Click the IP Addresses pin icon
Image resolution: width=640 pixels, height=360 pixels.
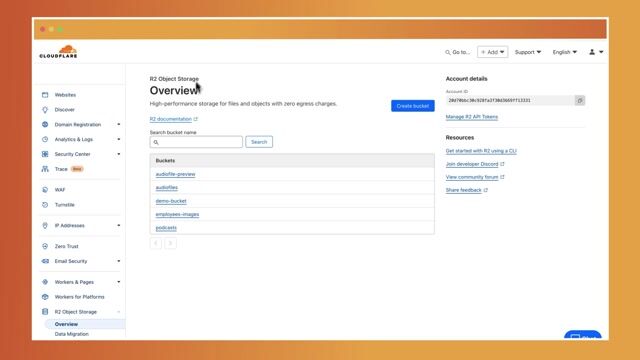pos(45,225)
